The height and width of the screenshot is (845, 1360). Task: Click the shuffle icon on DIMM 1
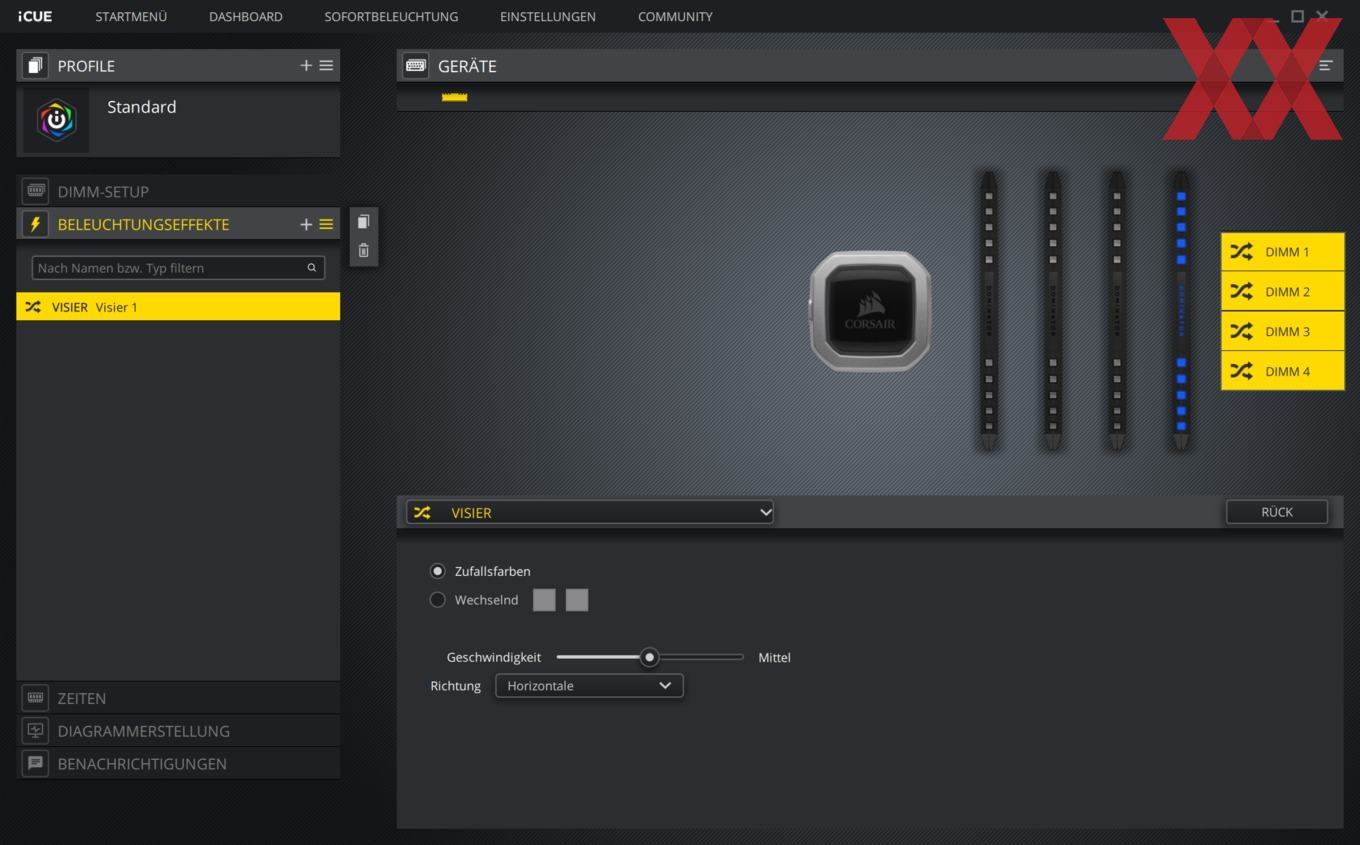pyautogui.click(x=1241, y=252)
